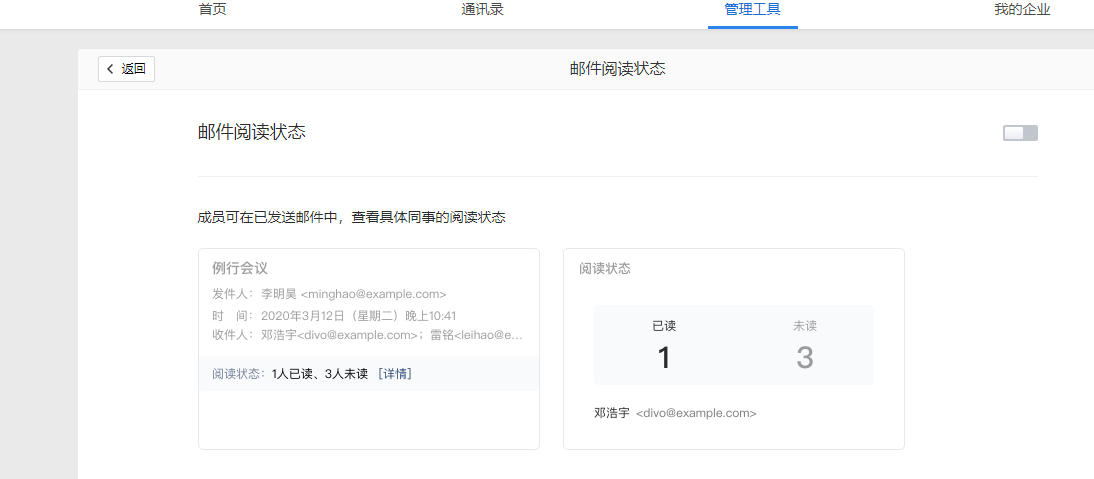This screenshot has width=1094, height=479.
Task: Click the 收件人 recipients line
Action: coord(367,335)
